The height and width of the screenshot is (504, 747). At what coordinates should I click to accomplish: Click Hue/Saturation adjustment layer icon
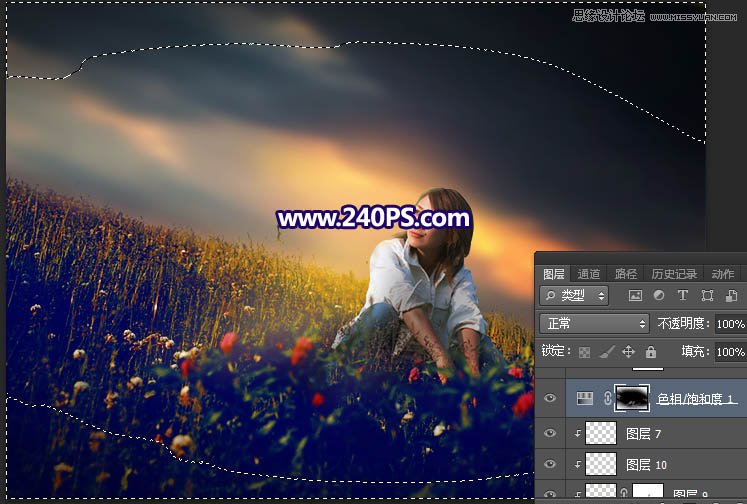(x=585, y=398)
